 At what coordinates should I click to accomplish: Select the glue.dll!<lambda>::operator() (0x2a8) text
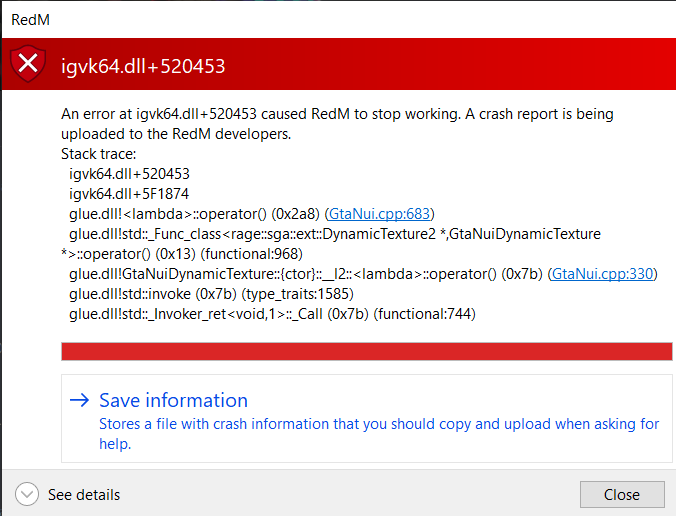click(x=194, y=213)
